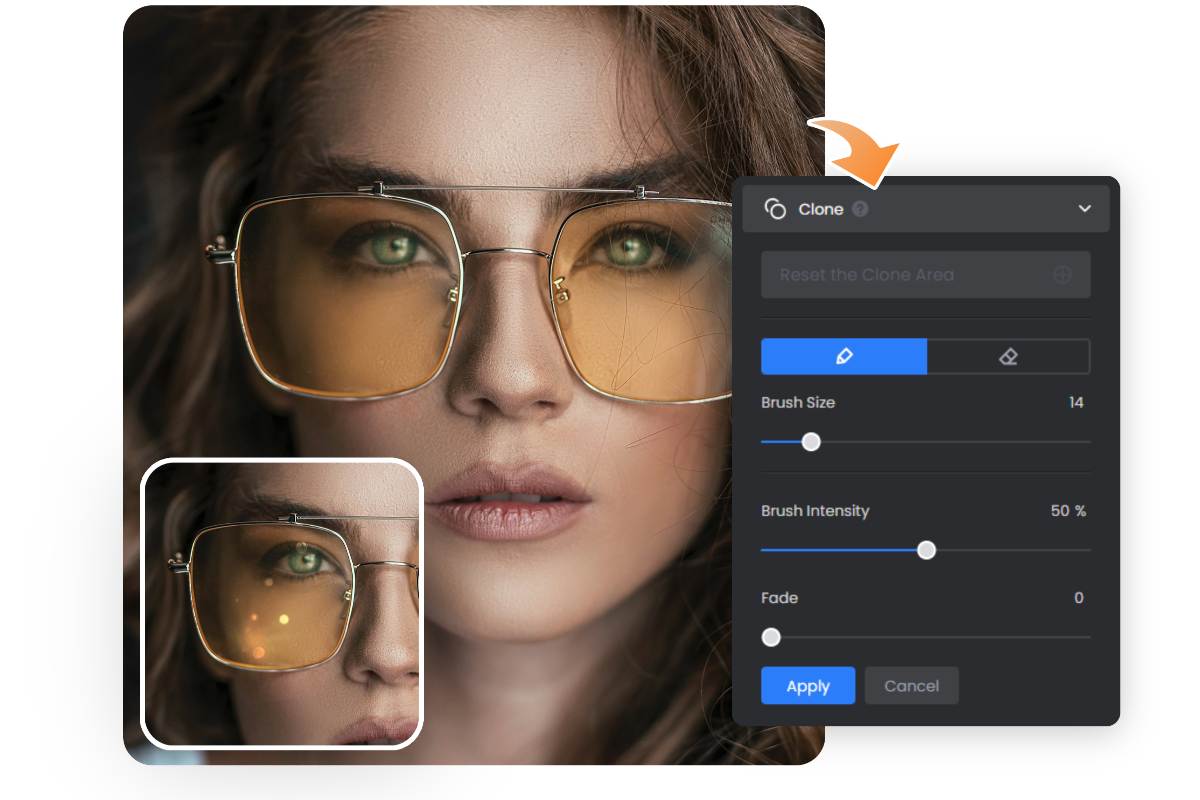Viewport: 1200px width, 800px height.
Task: Toggle brush mode on the segmented control
Action: pos(844,356)
